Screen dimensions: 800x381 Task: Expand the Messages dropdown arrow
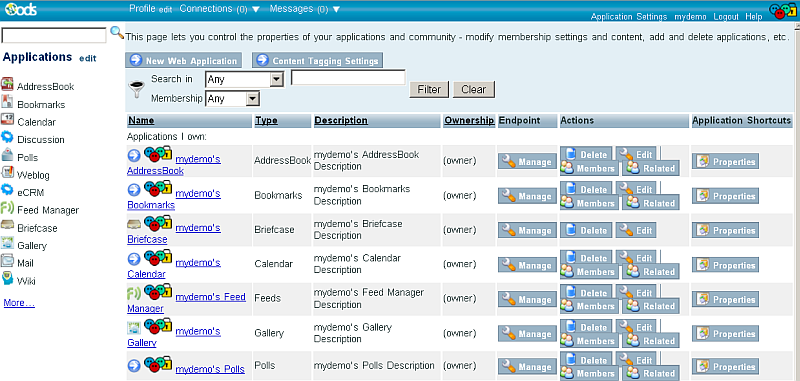336,9
